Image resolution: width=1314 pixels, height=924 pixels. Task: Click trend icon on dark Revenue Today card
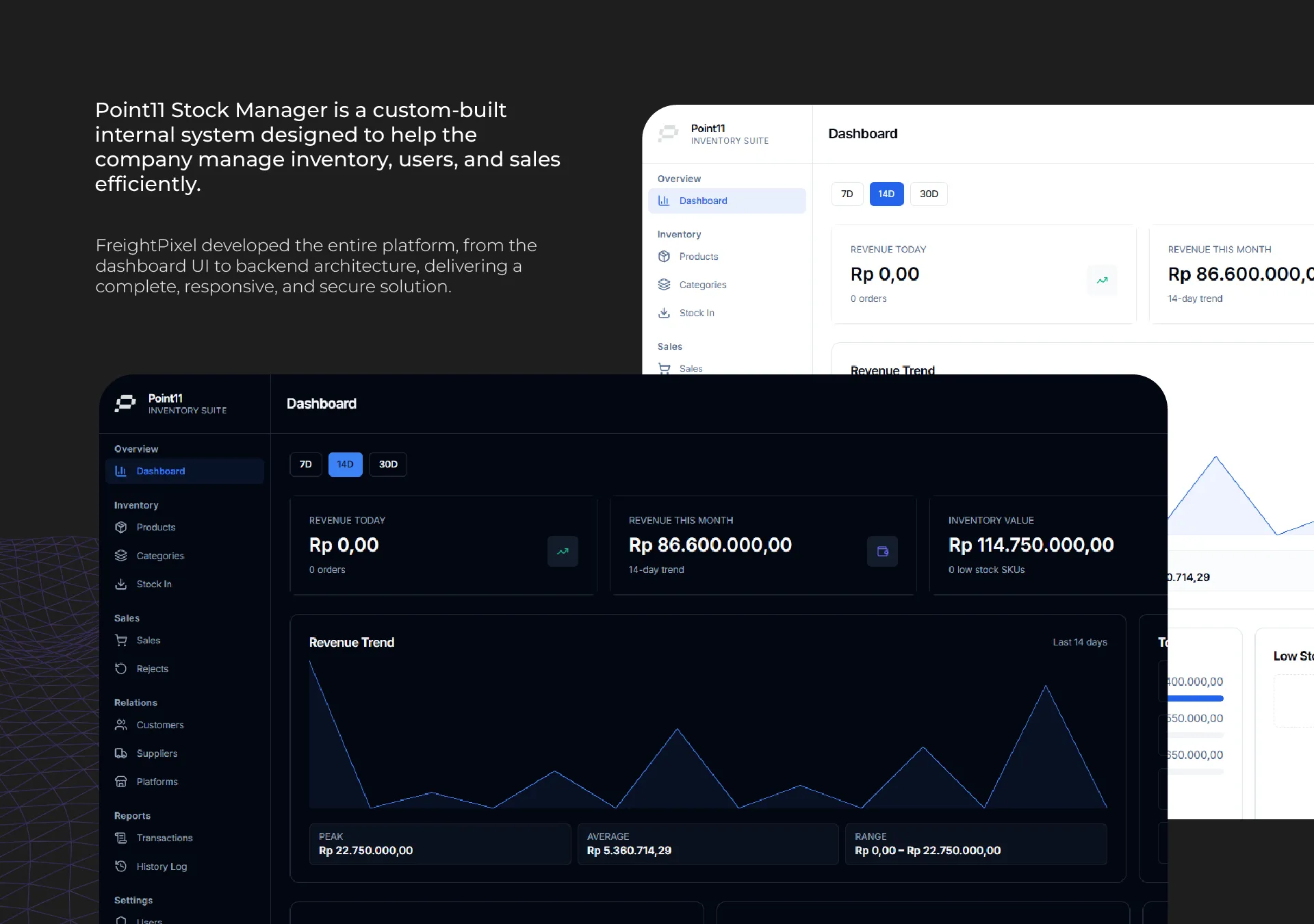point(563,552)
